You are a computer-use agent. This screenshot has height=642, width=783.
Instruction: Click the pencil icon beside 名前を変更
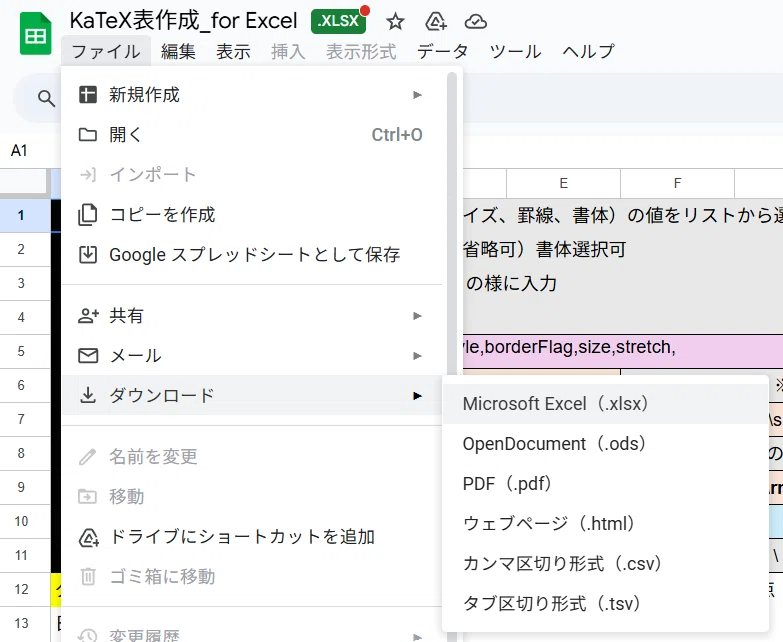88,457
